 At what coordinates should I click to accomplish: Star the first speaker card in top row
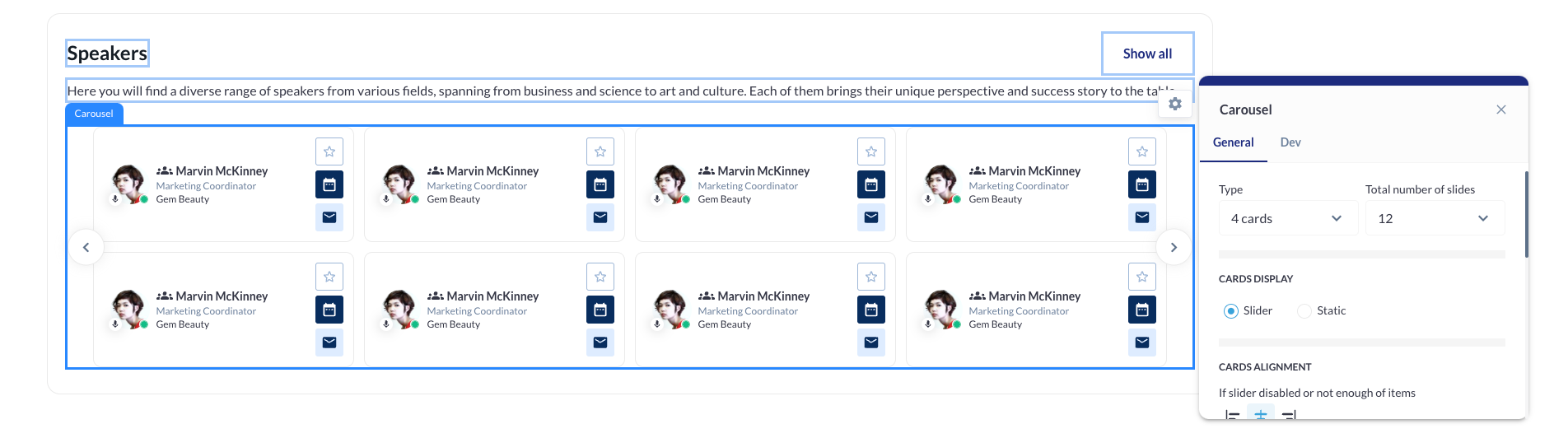click(x=329, y=151)
